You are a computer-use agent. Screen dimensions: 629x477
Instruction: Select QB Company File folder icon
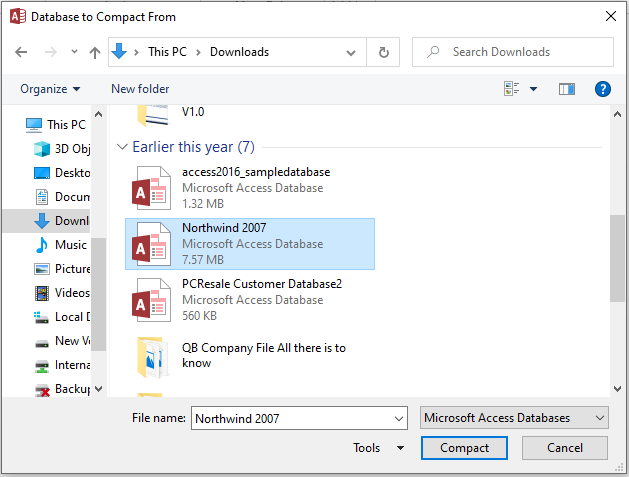pyautogui.click(x=151, y=357)
